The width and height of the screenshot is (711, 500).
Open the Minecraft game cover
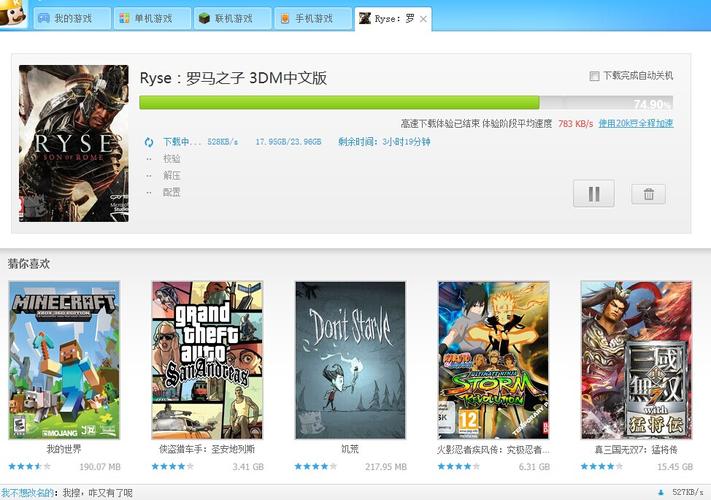(64, 360)
